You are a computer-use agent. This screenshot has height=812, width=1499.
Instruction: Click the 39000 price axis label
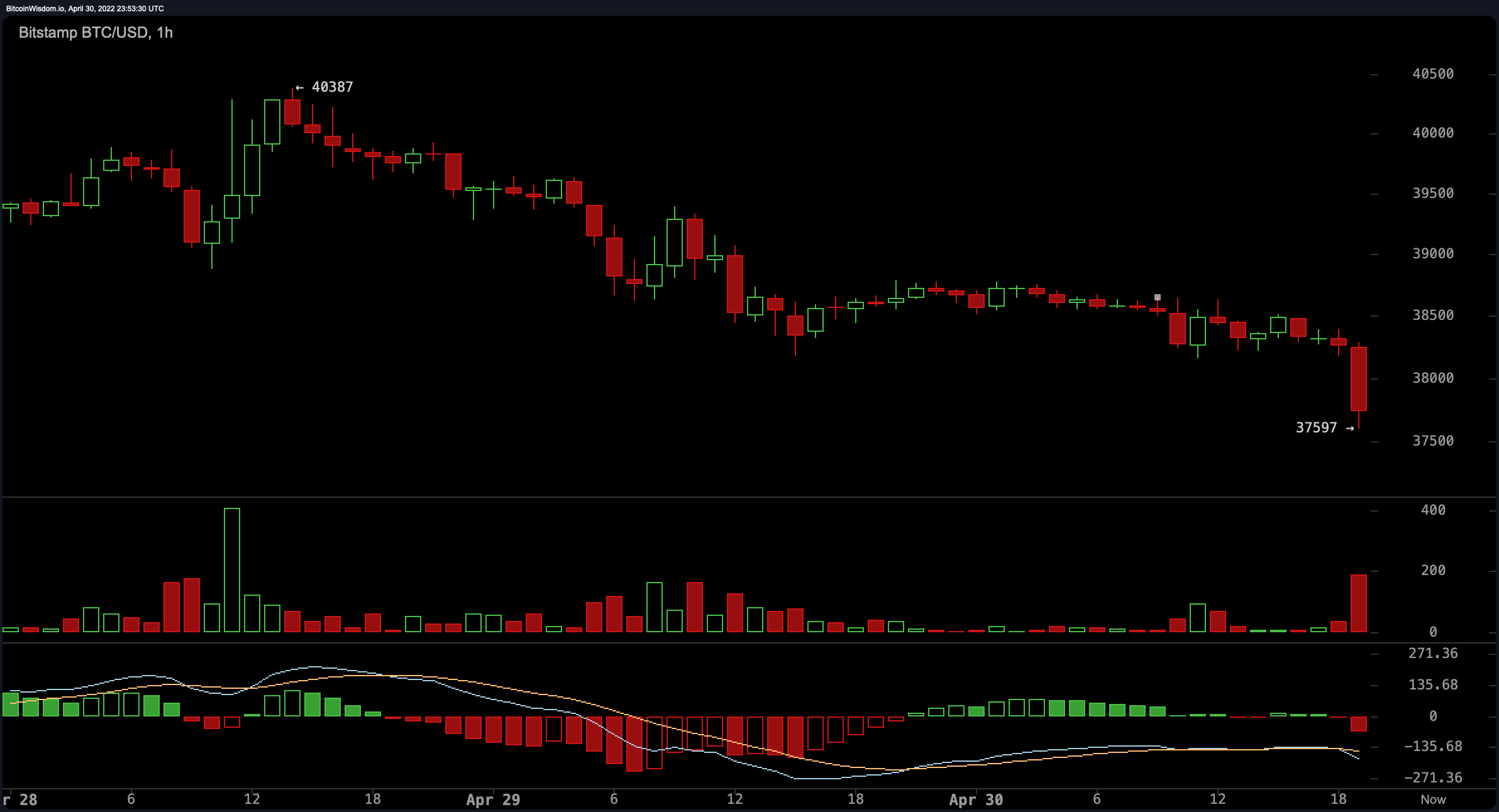coord(1433,254)
